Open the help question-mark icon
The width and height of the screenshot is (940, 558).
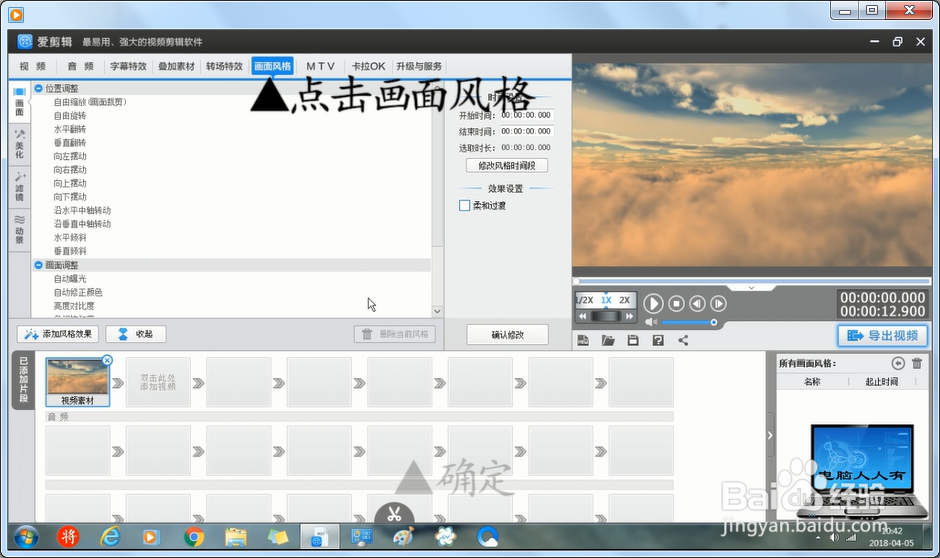(658, 340)
